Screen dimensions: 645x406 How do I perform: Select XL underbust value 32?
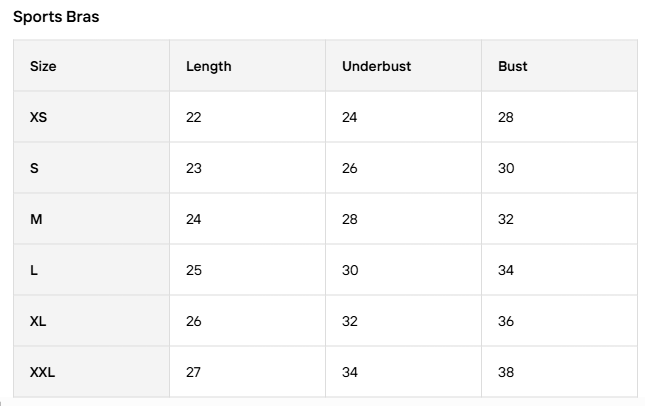(350, 321)
